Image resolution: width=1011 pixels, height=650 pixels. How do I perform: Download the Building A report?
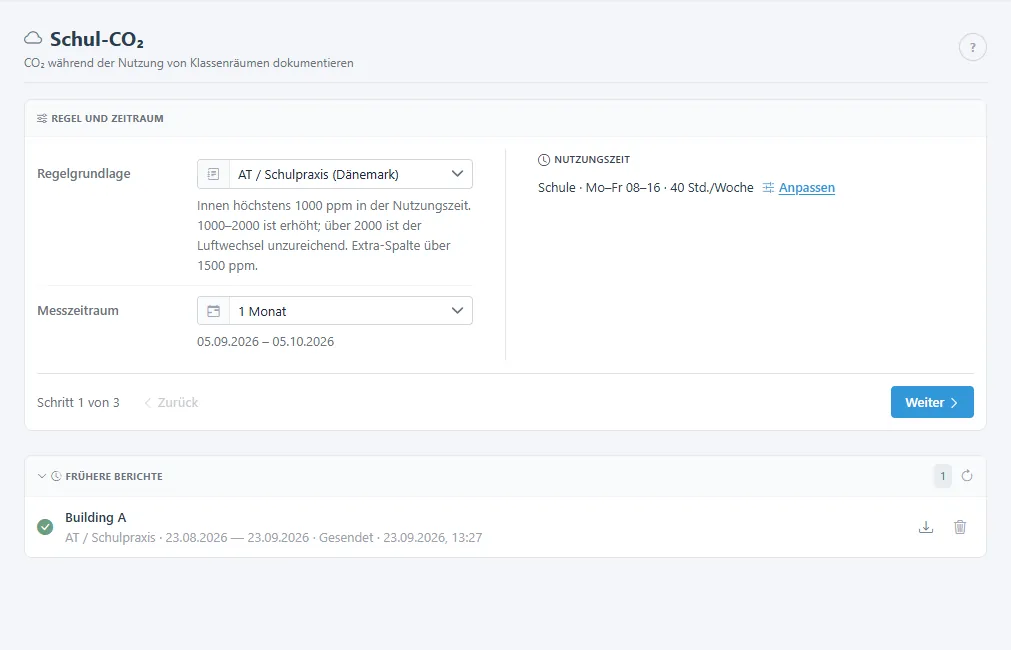pyautogui.click(x=926, y=527)
